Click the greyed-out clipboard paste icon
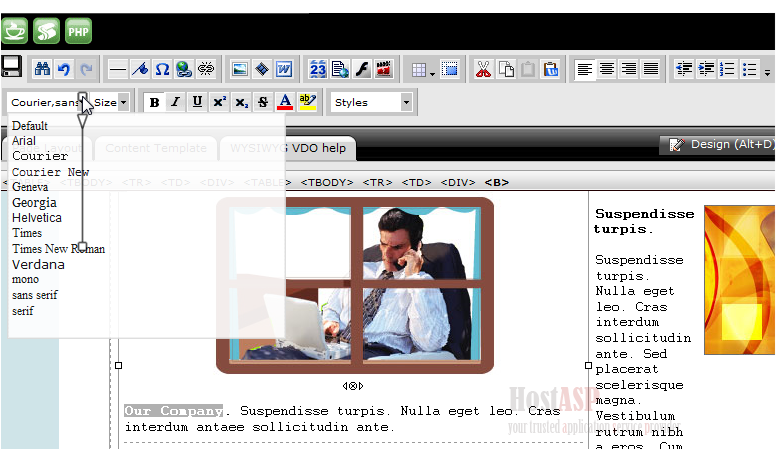This screenshot has height=450, width=776. click(x=528, y=69)
